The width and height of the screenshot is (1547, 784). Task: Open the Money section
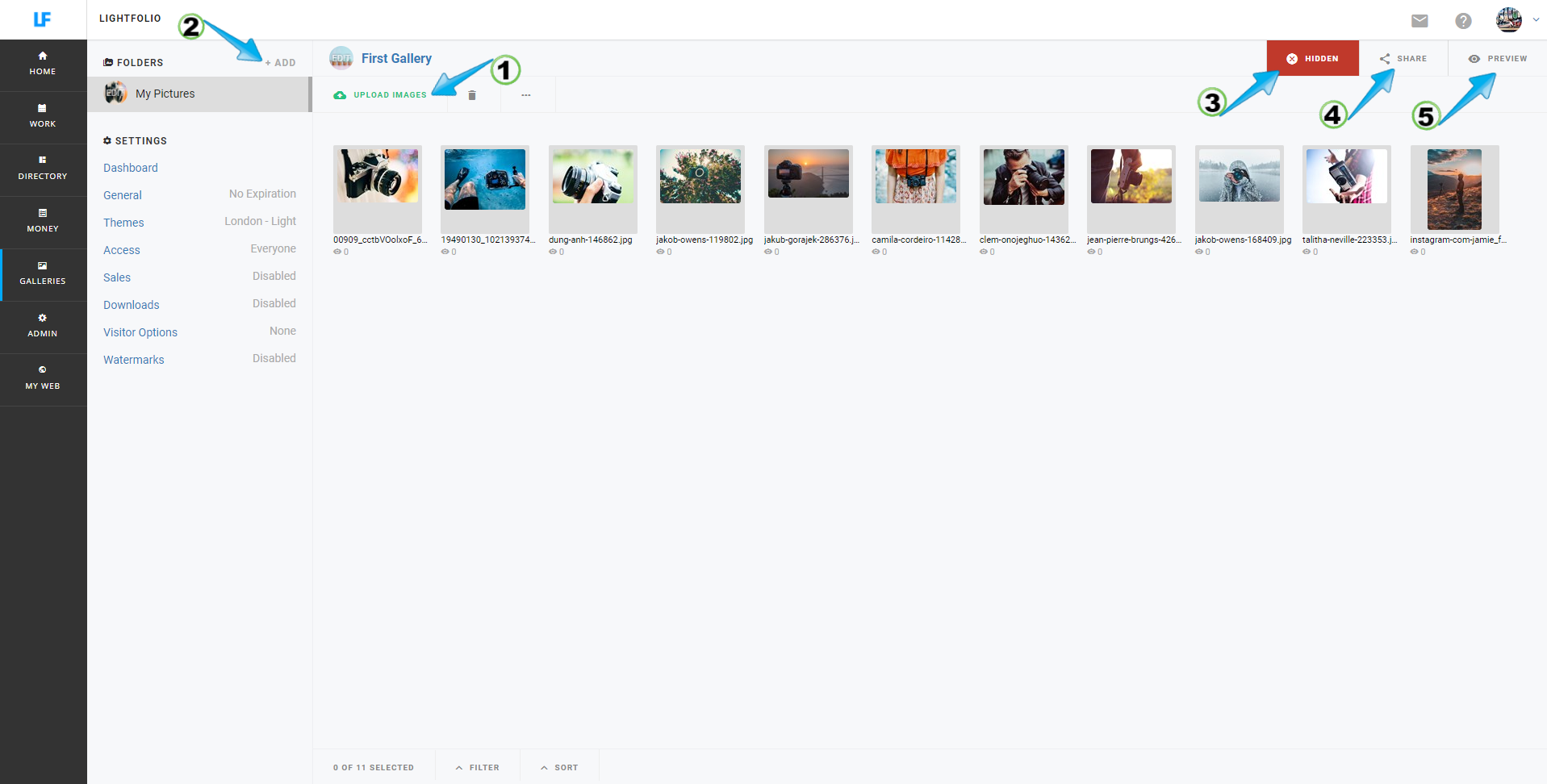[43, 222]
